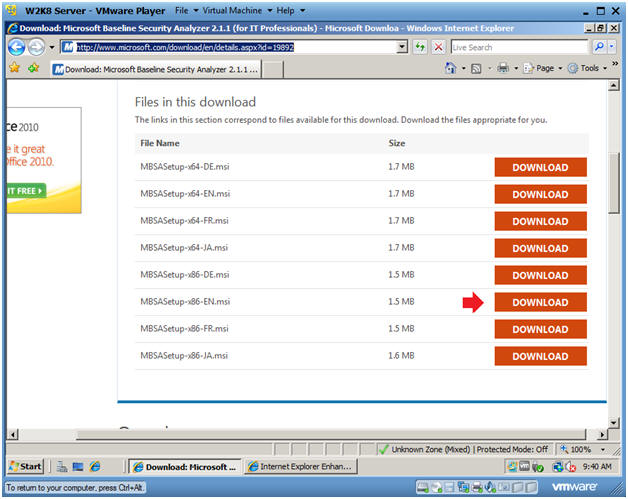Image resolution: width=628 pixels, height=499 pixels.
Task: Open the Virtual Machine menu
Action: pyautogui.click(x=237, y=10)
